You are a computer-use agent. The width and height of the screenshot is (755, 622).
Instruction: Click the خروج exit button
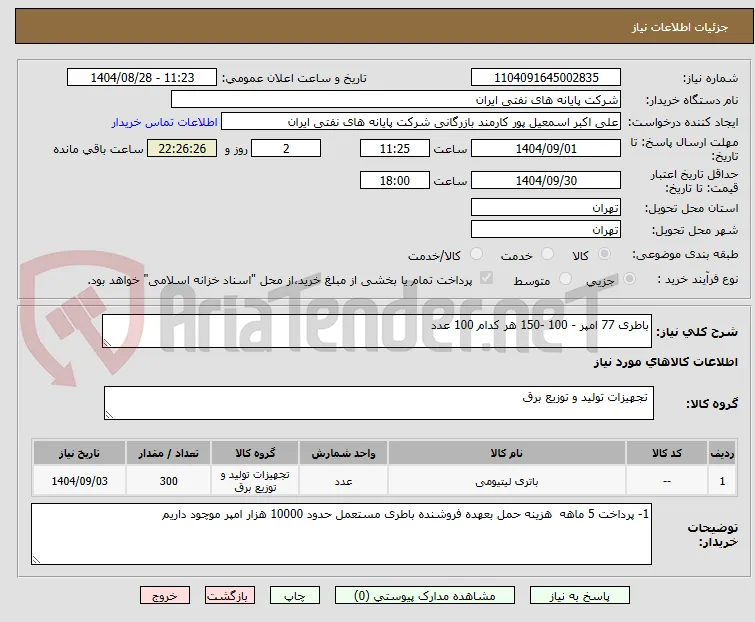coord(165,596)
